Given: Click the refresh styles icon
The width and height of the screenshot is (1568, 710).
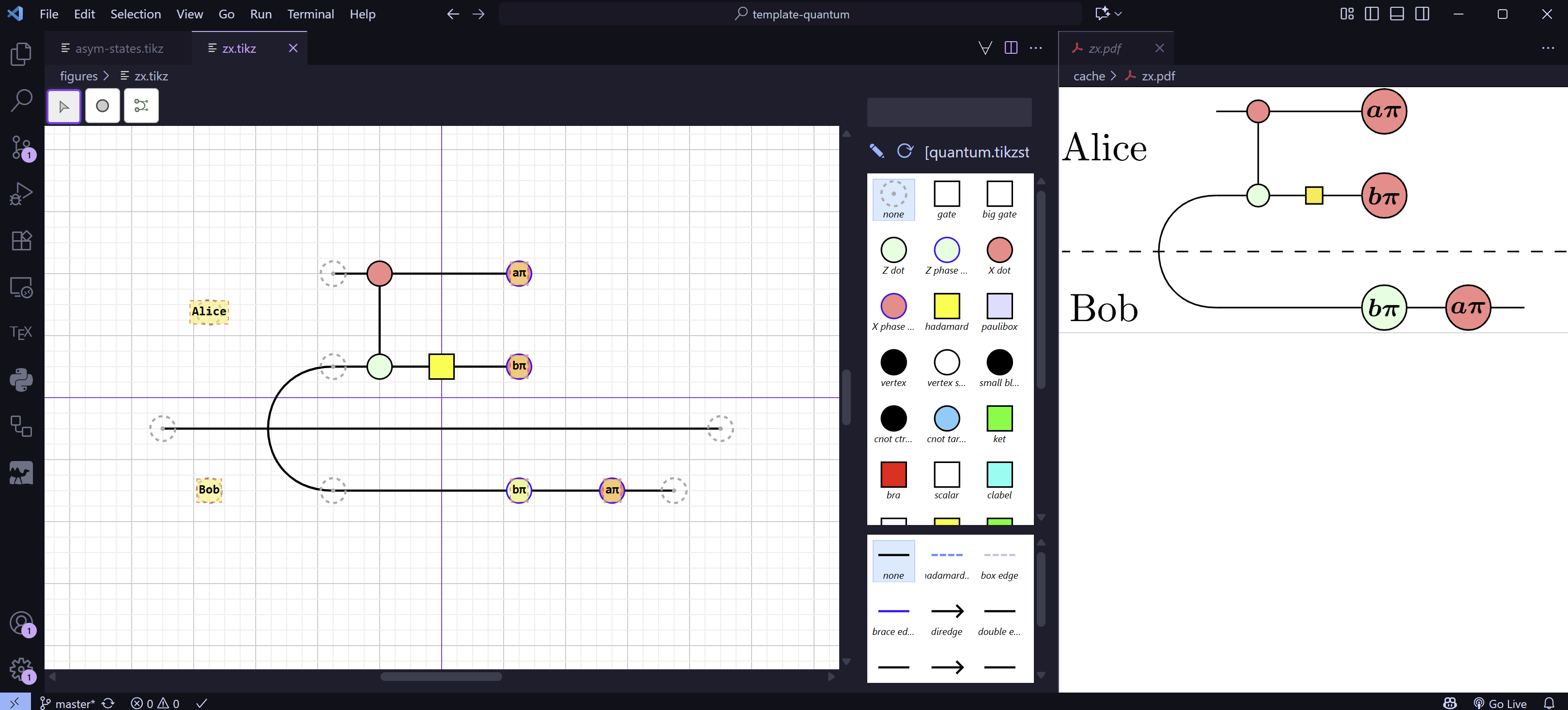Looking at the screenshot, I should coord(905,151).
